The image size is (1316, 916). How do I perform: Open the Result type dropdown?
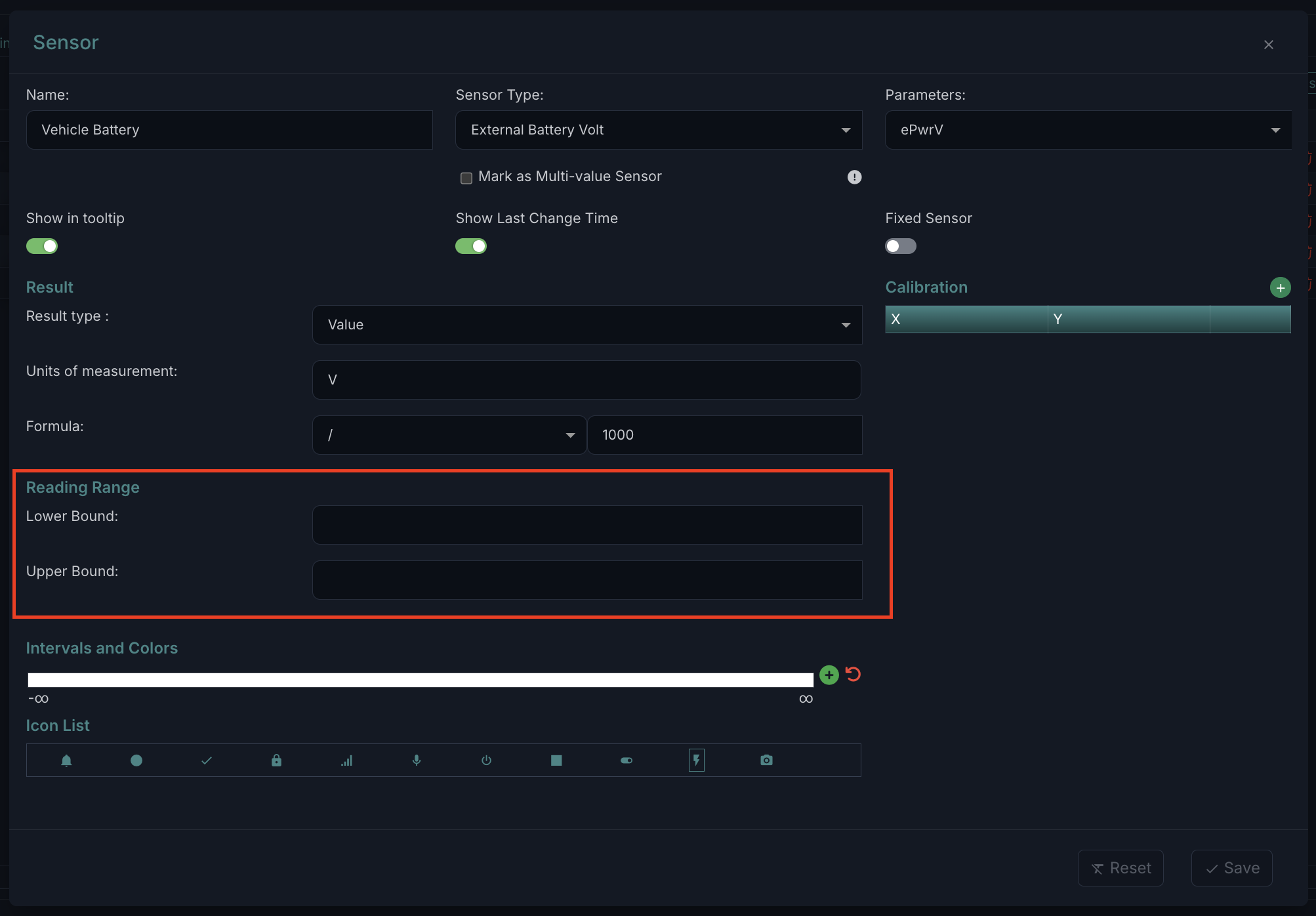pyautogui.click(x=587, y=325)
